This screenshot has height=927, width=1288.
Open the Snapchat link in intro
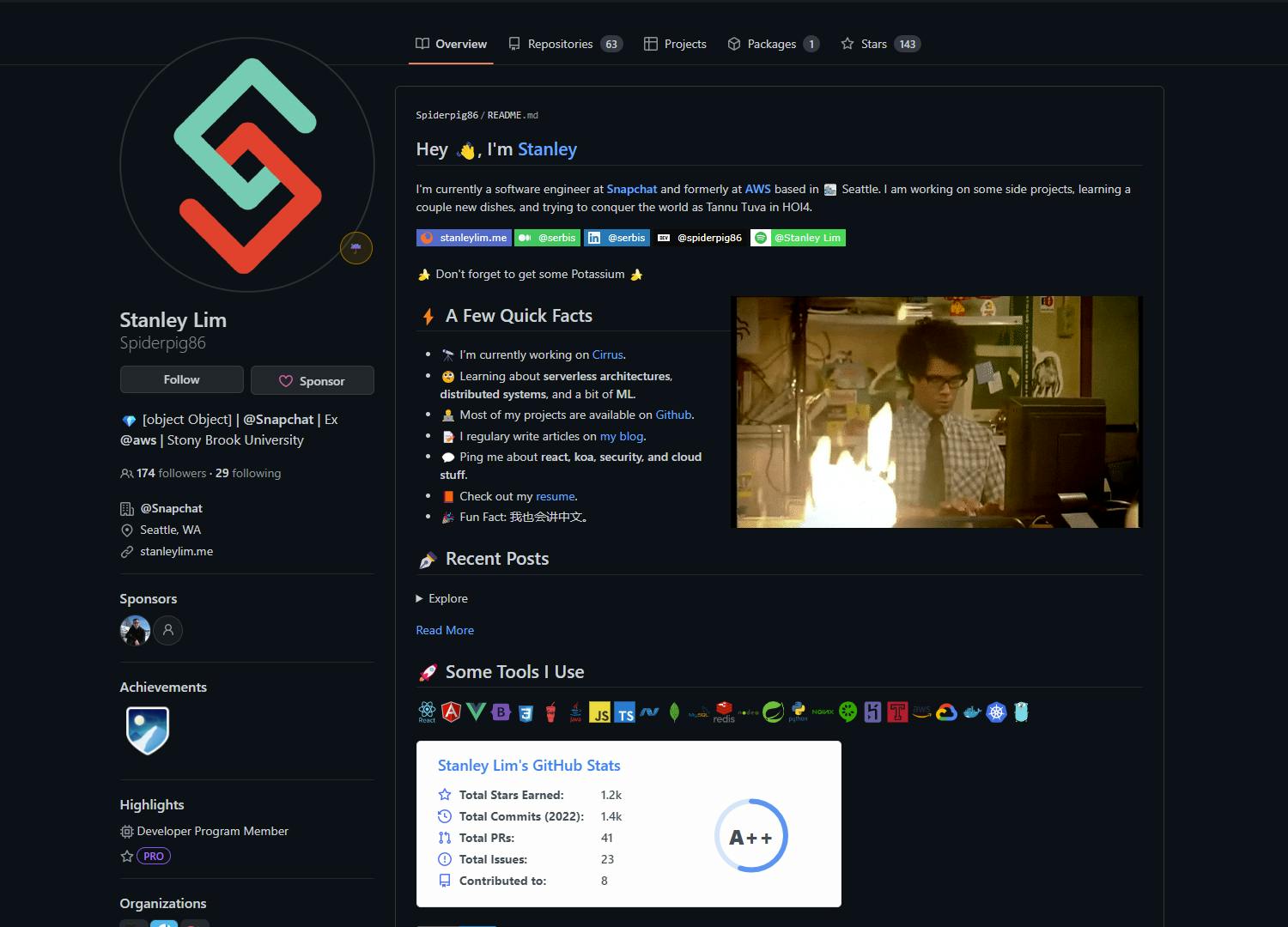pos(632,189)
